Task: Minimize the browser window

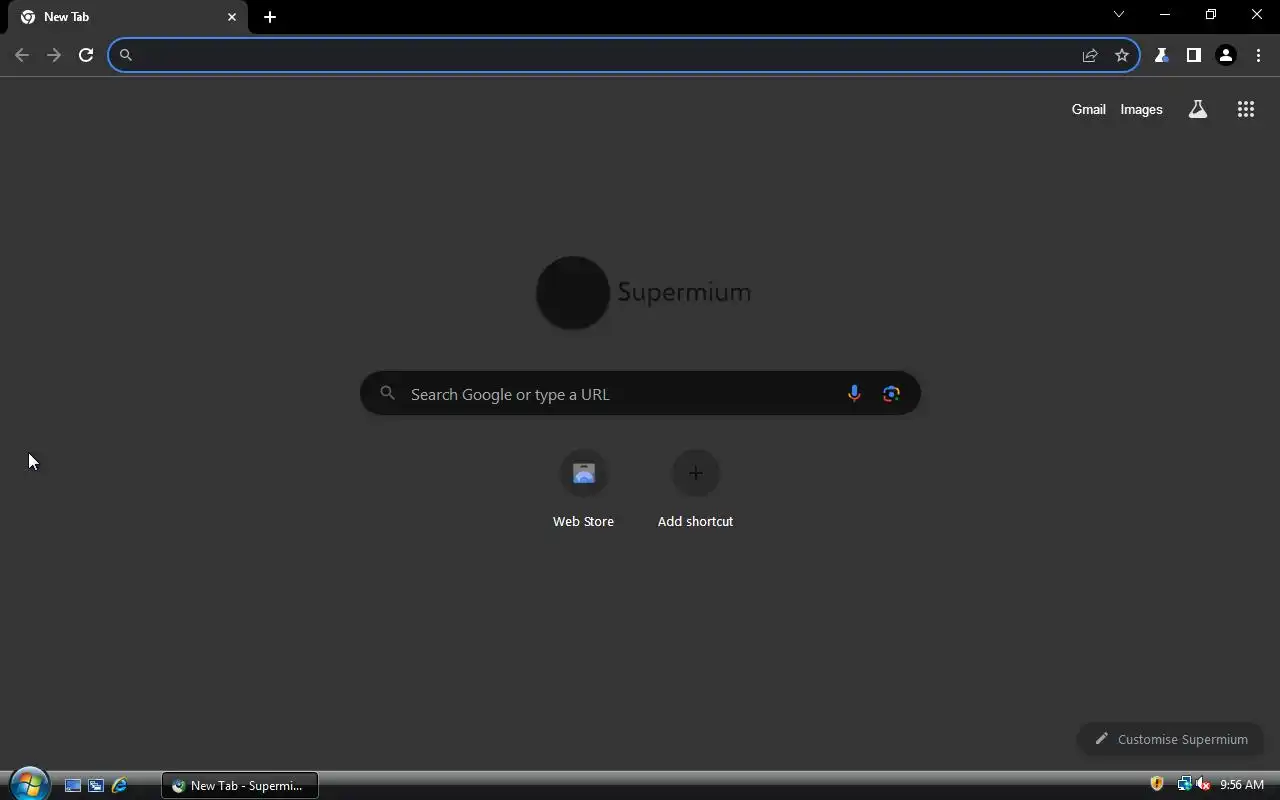Action: (x=1165, y=14)
